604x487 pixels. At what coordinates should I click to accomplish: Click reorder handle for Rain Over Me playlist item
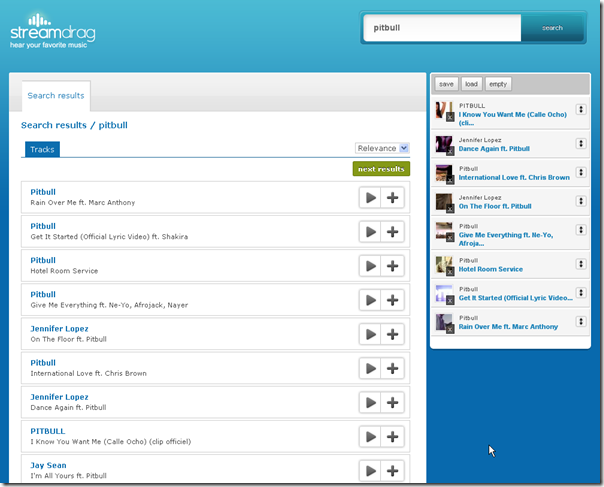[x=581, y=322]
